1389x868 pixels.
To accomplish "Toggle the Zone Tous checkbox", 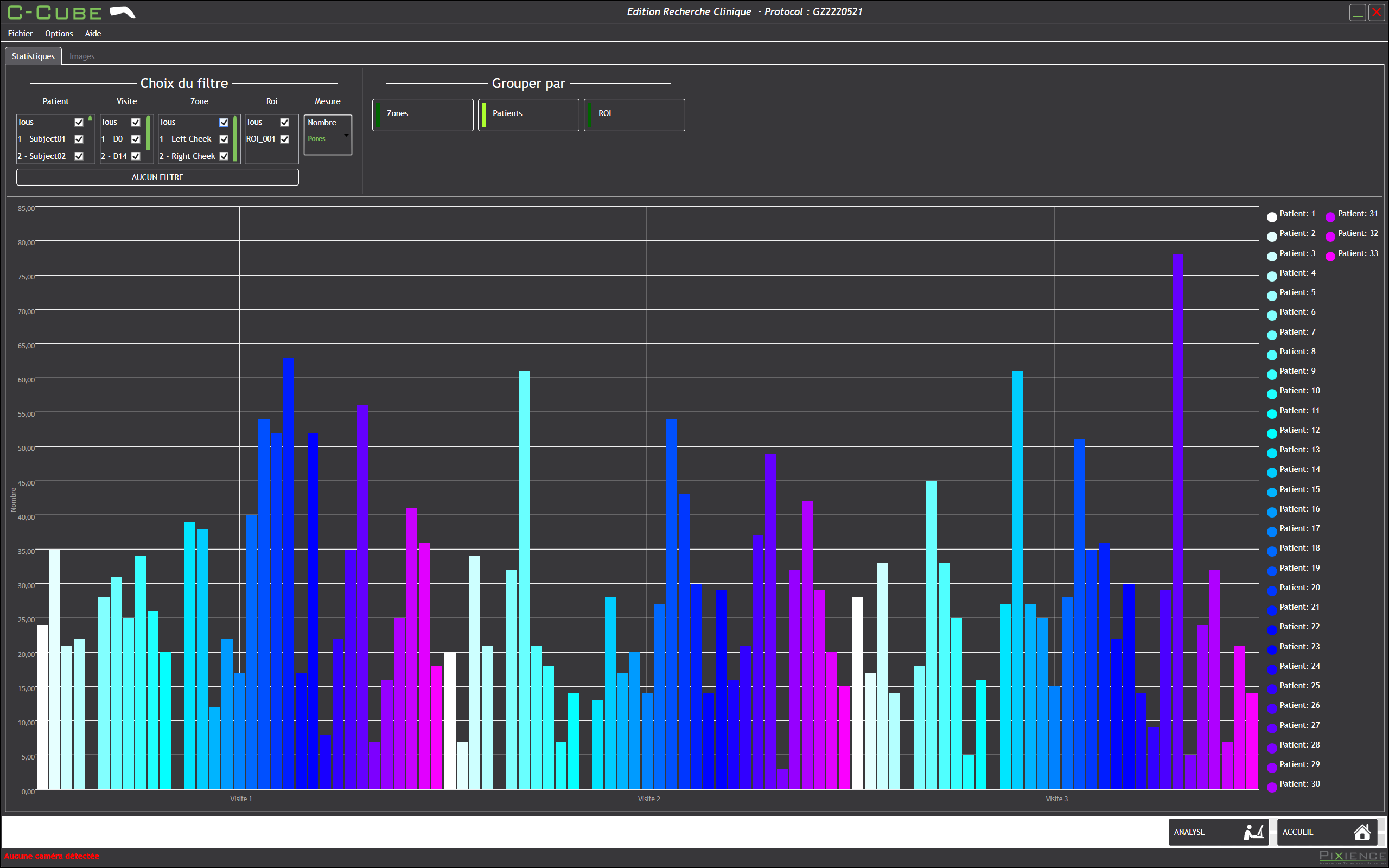I will [224, 122].
